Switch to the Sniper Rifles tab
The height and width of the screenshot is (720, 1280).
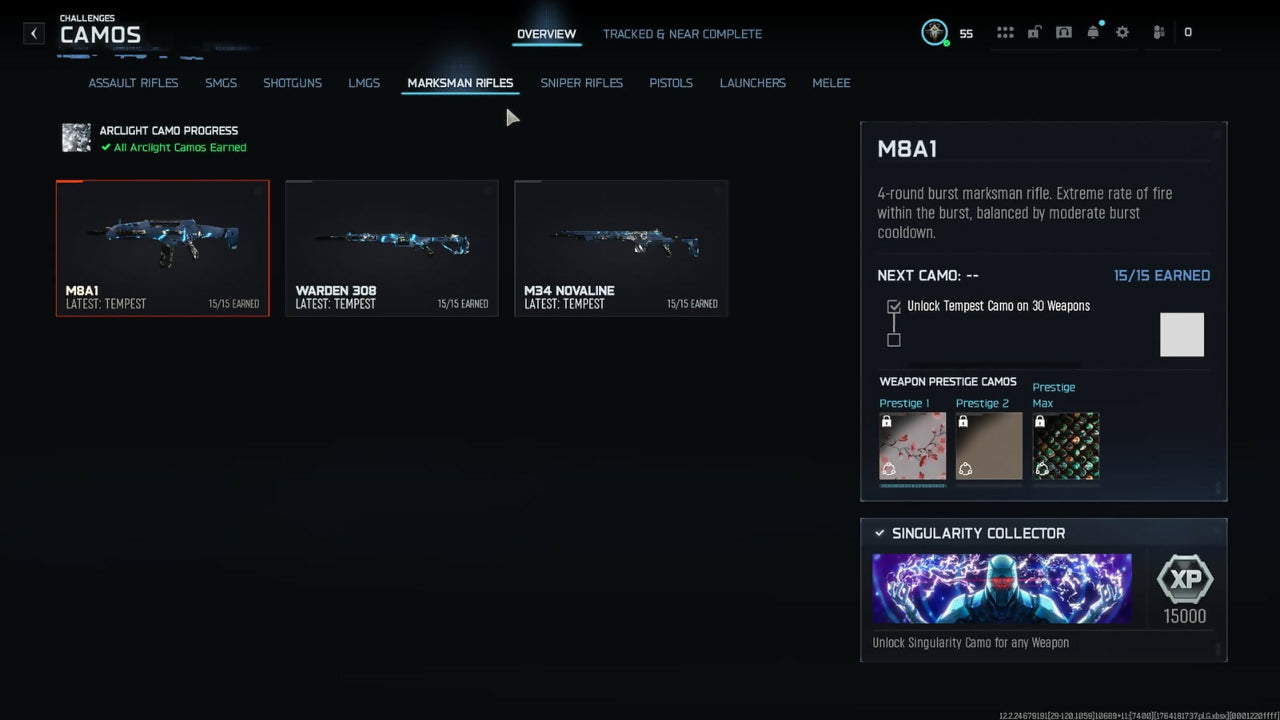(x=581, y=83)
